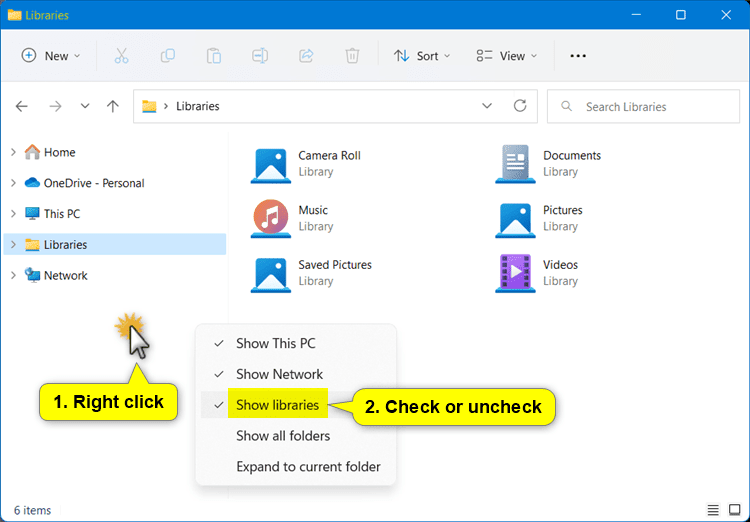Viewport: 750px width, 522px height.
Task: Click the Documents name label
Action: pos(572,155)
